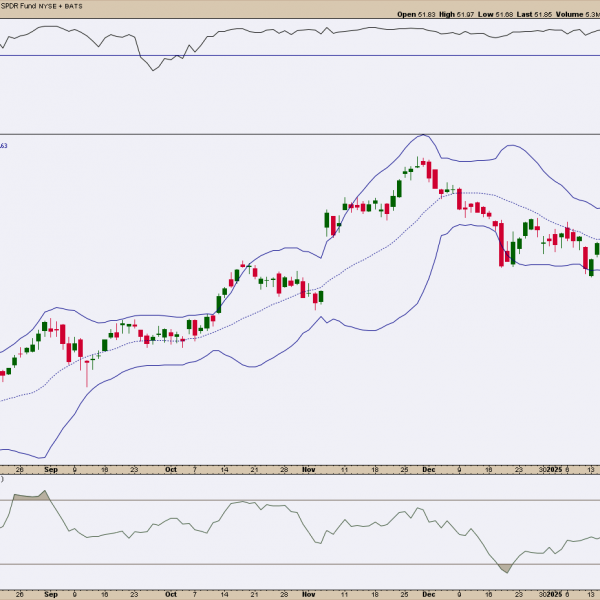Click '2025' on the price chart date axis
Screen dimensions: 600x600
[x=554, y=470]
